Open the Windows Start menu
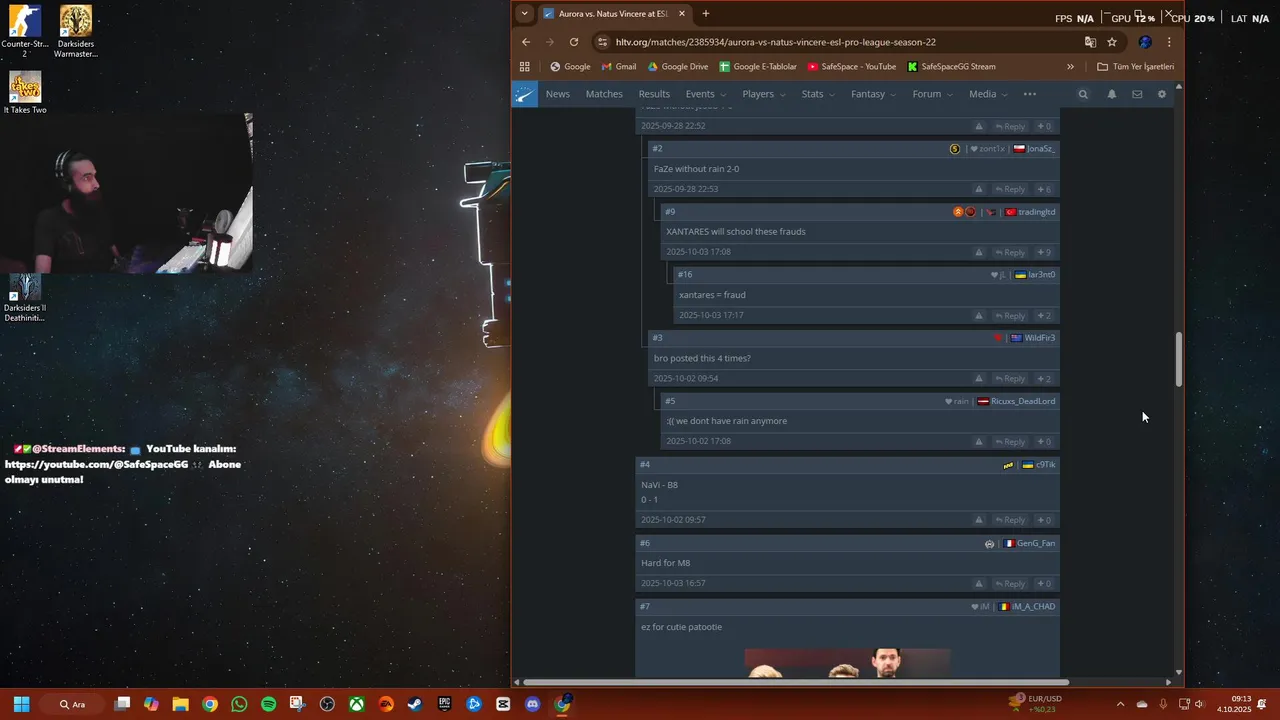The height and width of the screenshot is (720, 1280). pyautogui.click(x=21, y=704)
